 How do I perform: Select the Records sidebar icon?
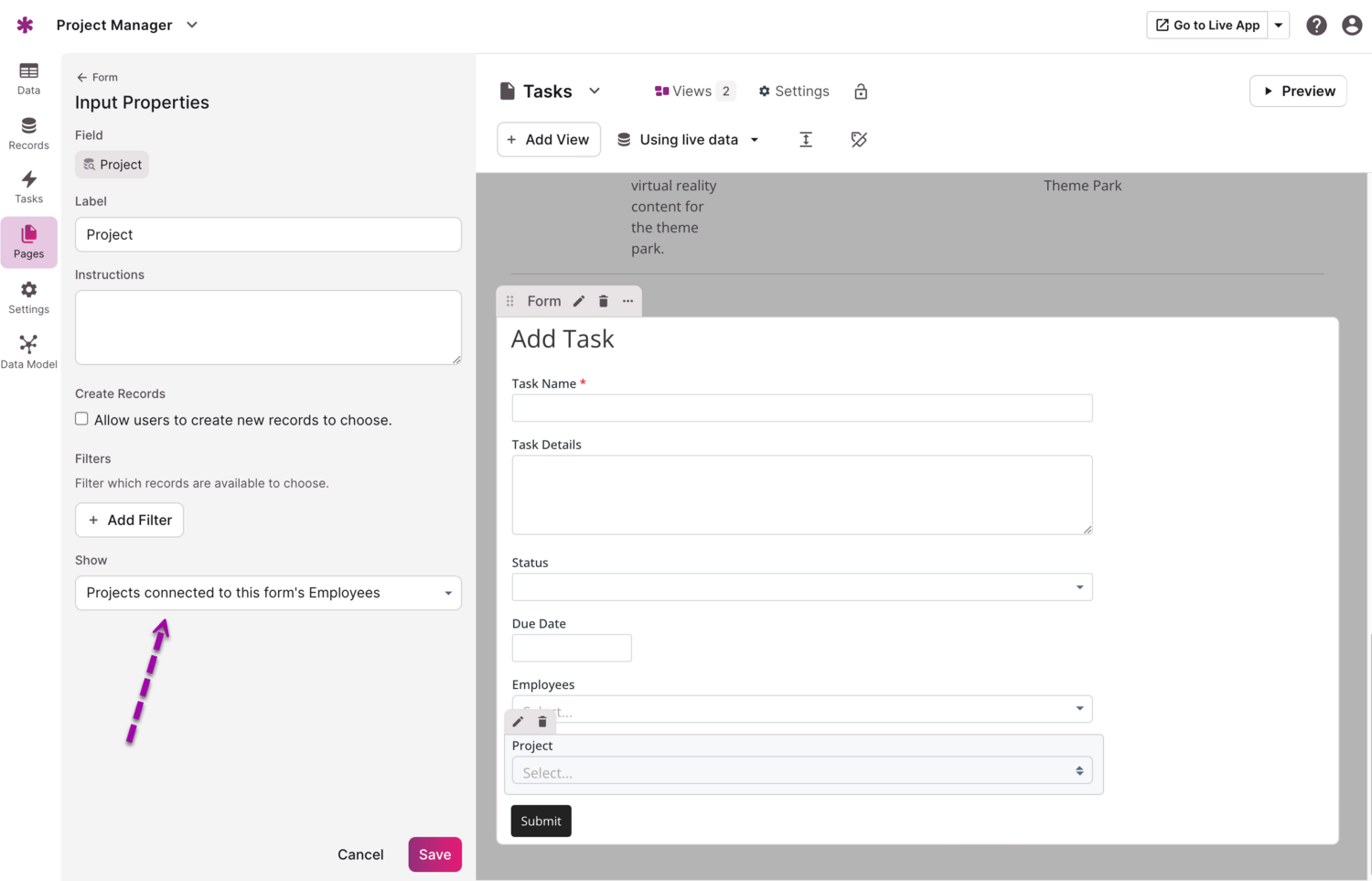coord(28,133)
